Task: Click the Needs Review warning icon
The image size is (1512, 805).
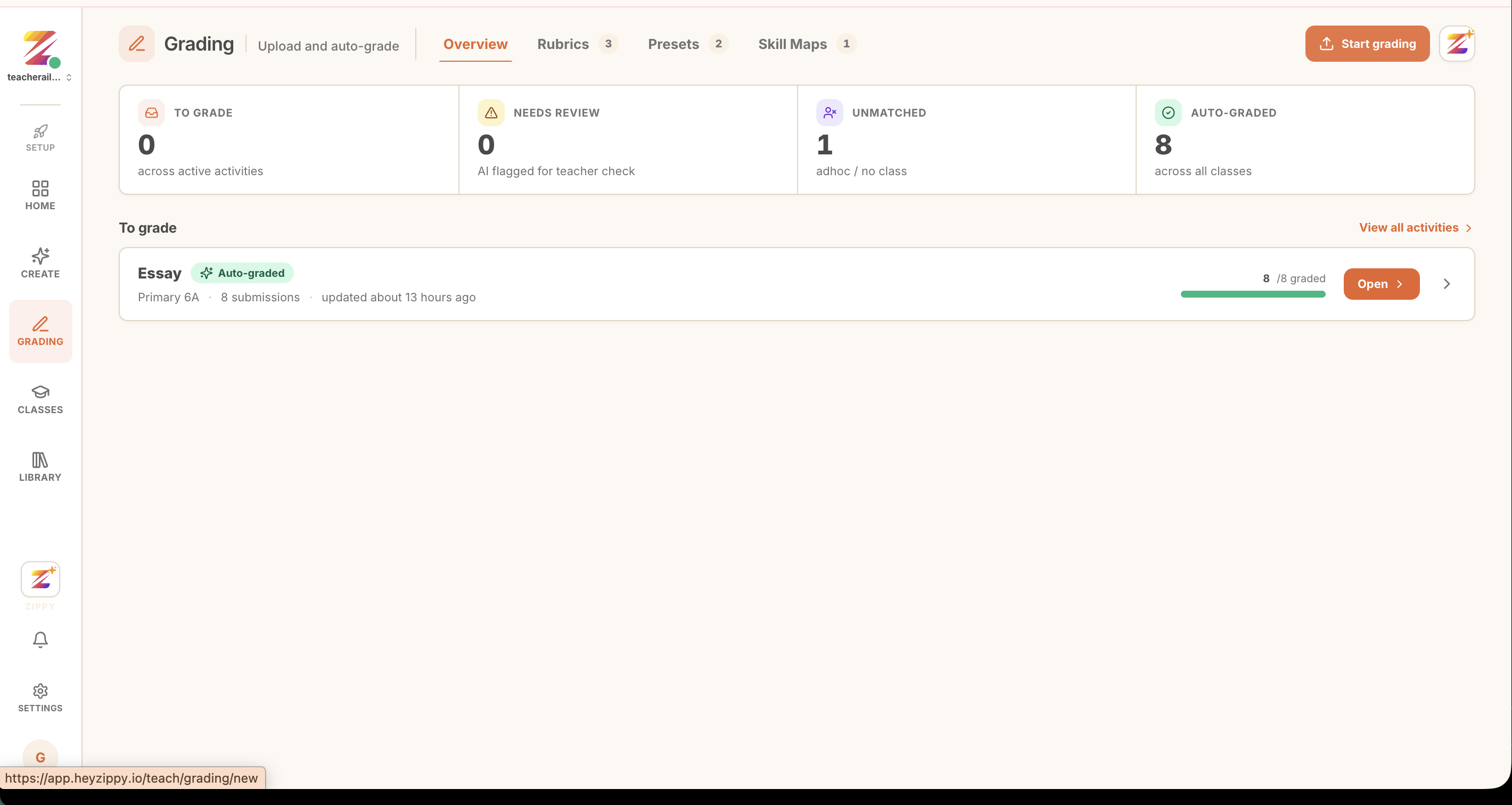Action: point(491,113)
